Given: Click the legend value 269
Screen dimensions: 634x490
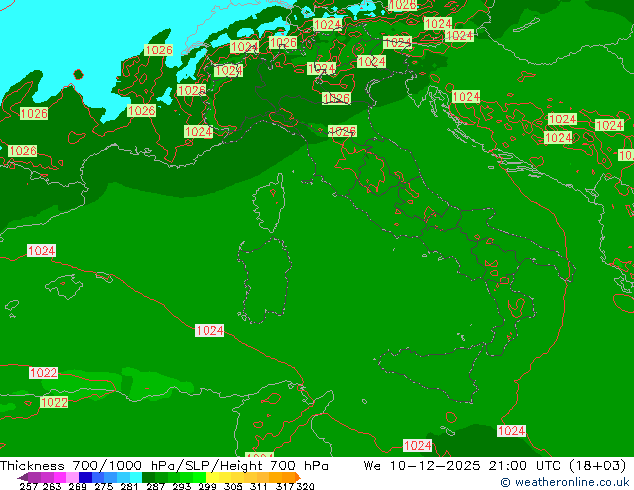Looking at the screenshot, I should [x=77, y=486].
